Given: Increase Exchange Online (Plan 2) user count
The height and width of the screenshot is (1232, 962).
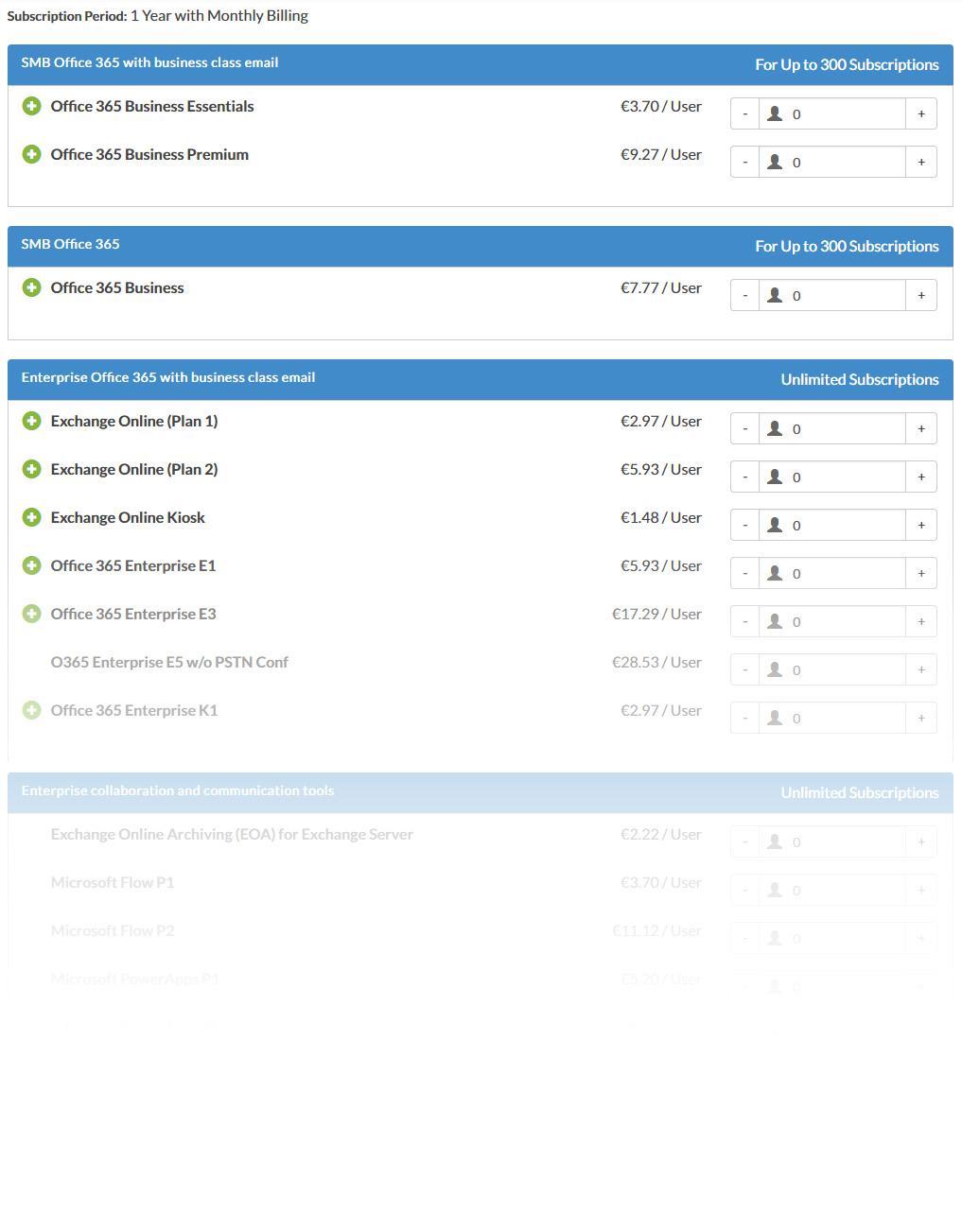Looking at the screenshot, I should tap(921, 477).
